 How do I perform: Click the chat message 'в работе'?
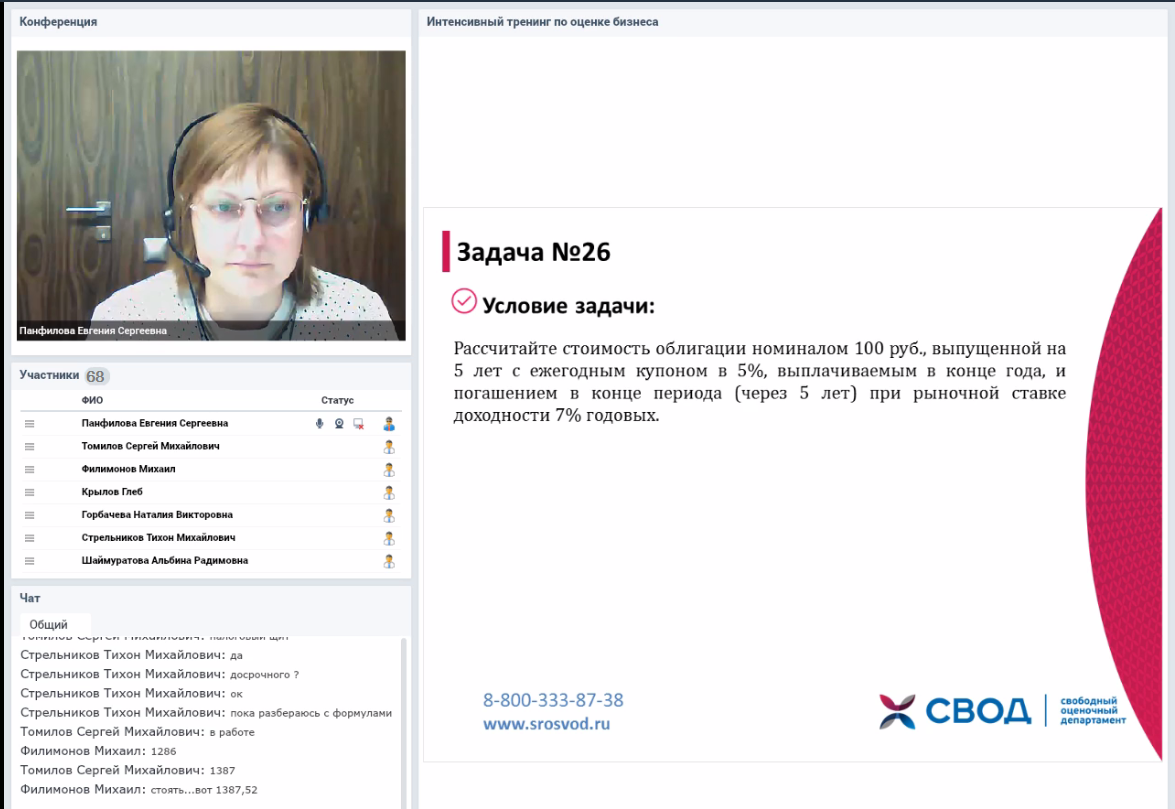point(232,733)
